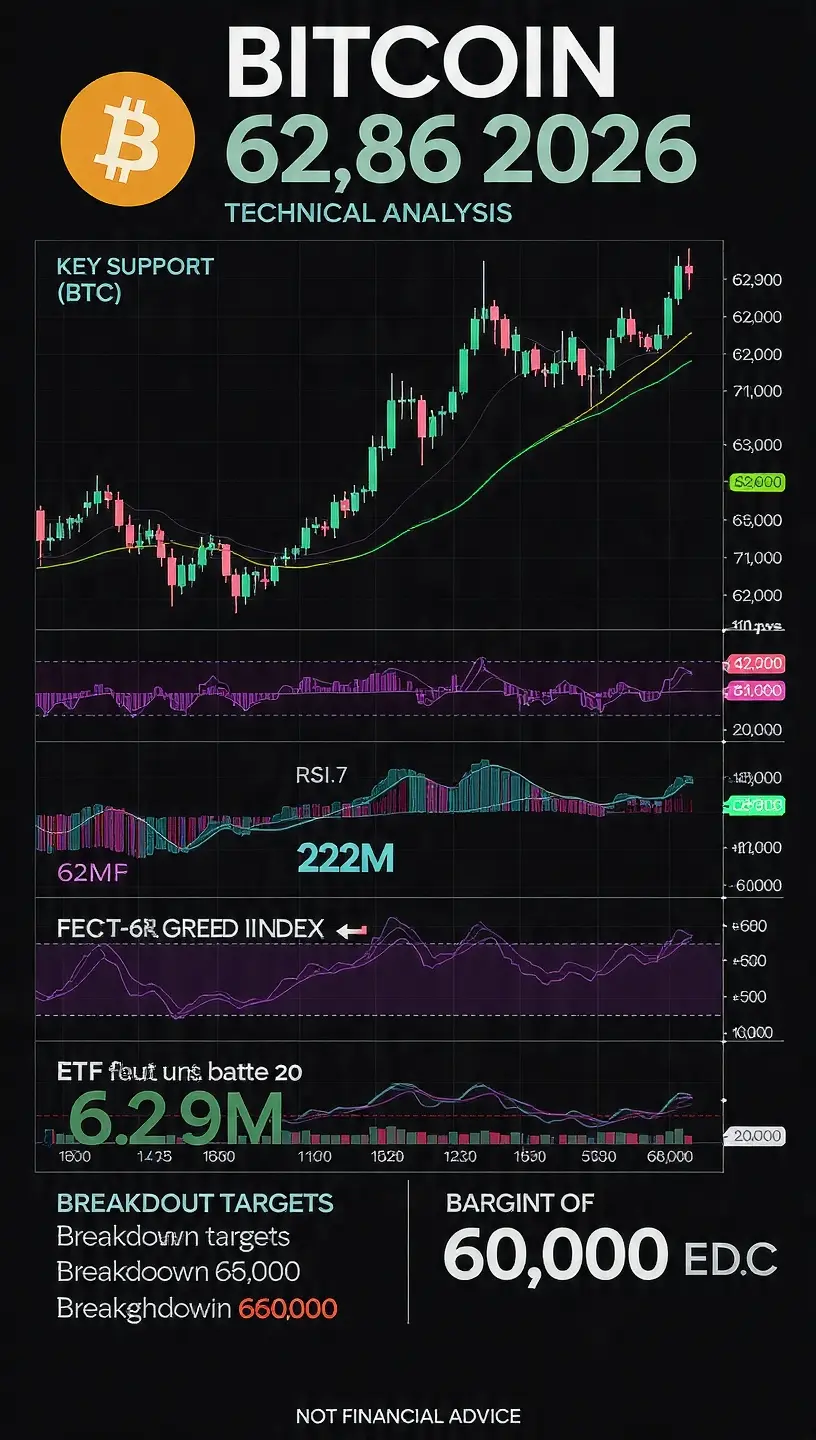The image size is (816, 1440).
Task: Click the large green 6.29M value
Action: [175, 1119]
